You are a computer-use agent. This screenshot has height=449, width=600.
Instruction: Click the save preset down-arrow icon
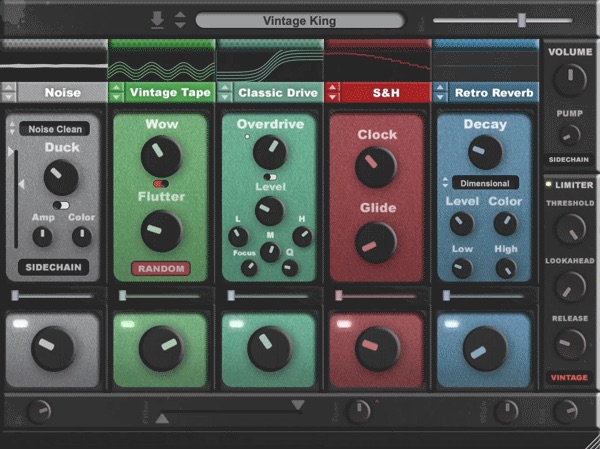pos(157,20)
